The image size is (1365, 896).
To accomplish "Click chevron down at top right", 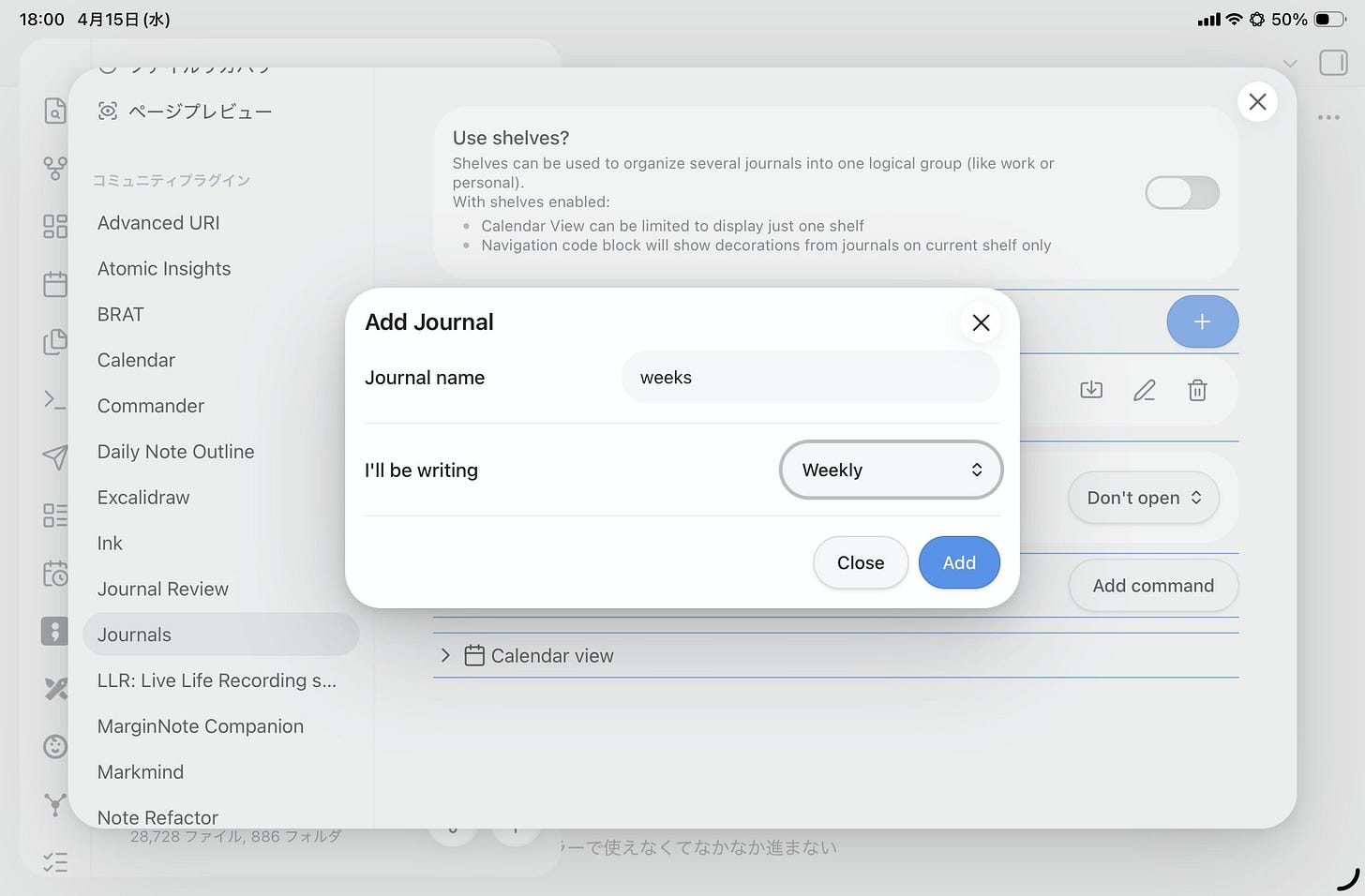I will (x=1290, y=64).
